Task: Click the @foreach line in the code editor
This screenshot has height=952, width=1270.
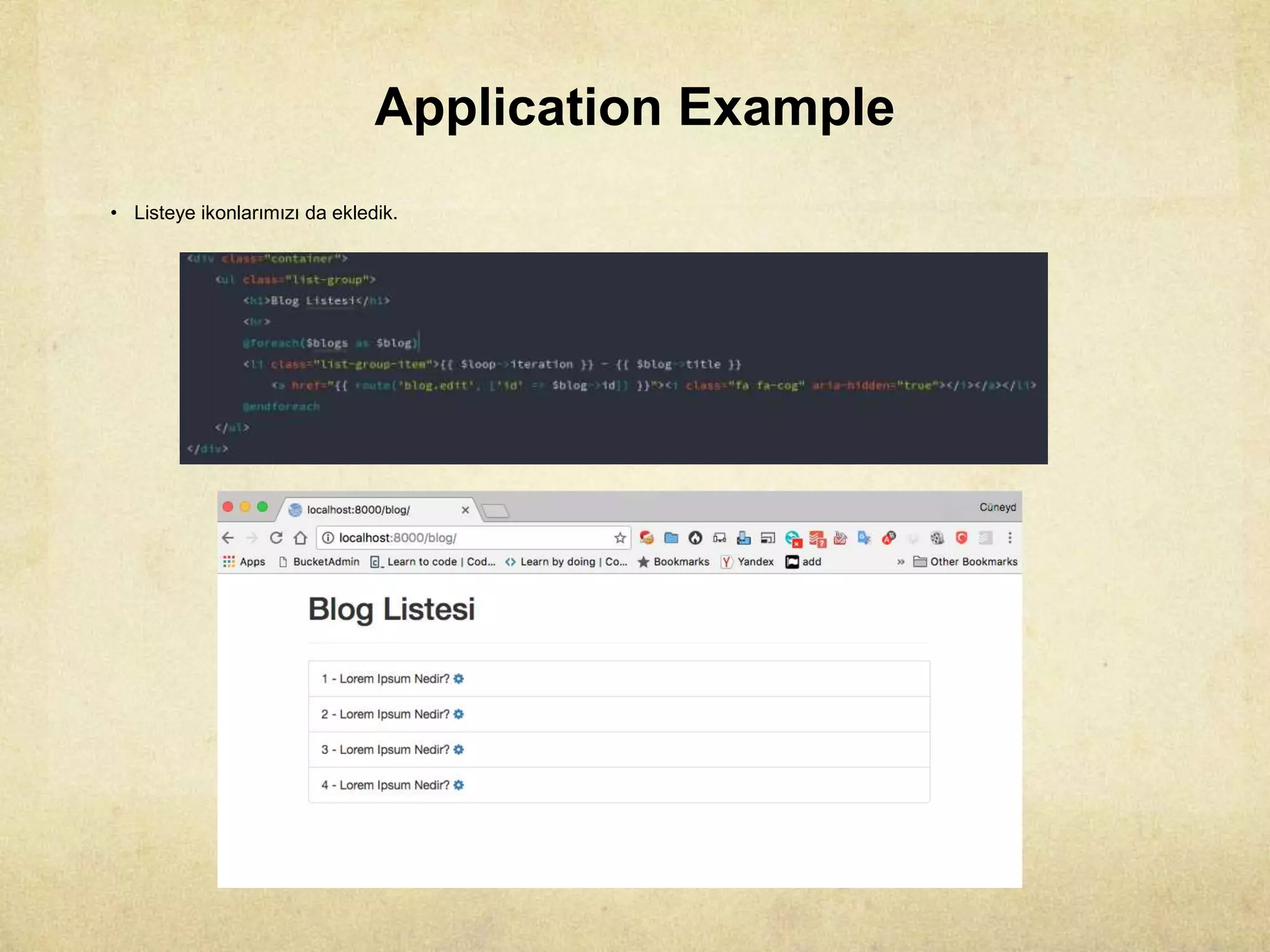Action: point(331,343)
